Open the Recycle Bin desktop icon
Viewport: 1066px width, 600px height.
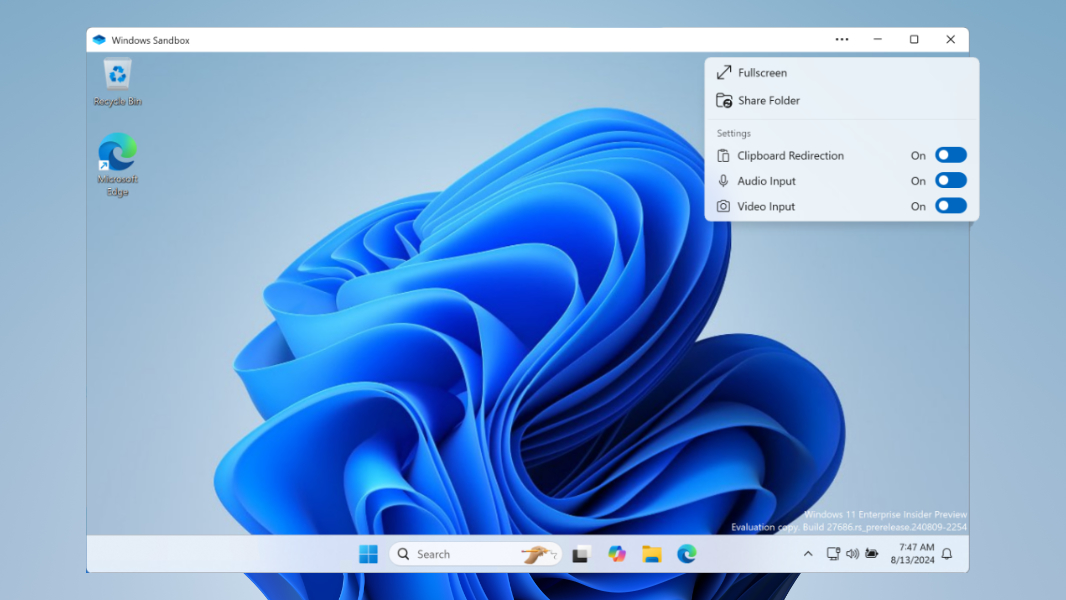[118, 77]
